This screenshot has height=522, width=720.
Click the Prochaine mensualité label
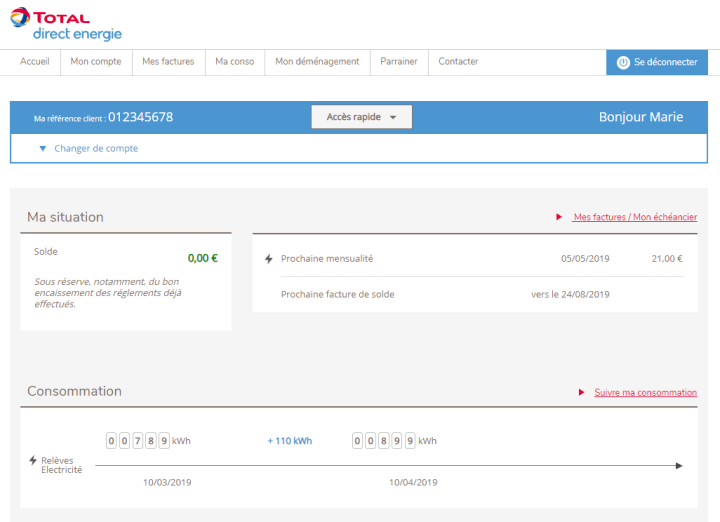[327, 258]
